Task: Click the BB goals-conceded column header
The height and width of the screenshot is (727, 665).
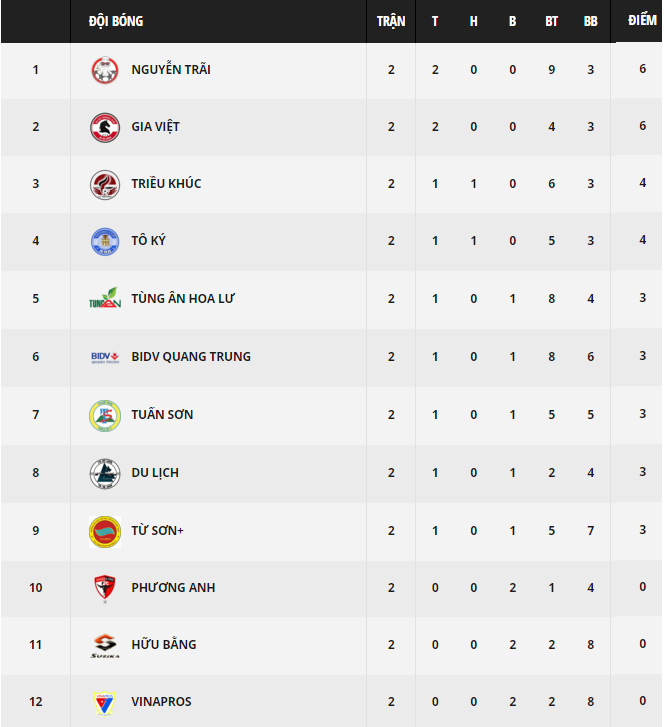Action: (590, 21)
